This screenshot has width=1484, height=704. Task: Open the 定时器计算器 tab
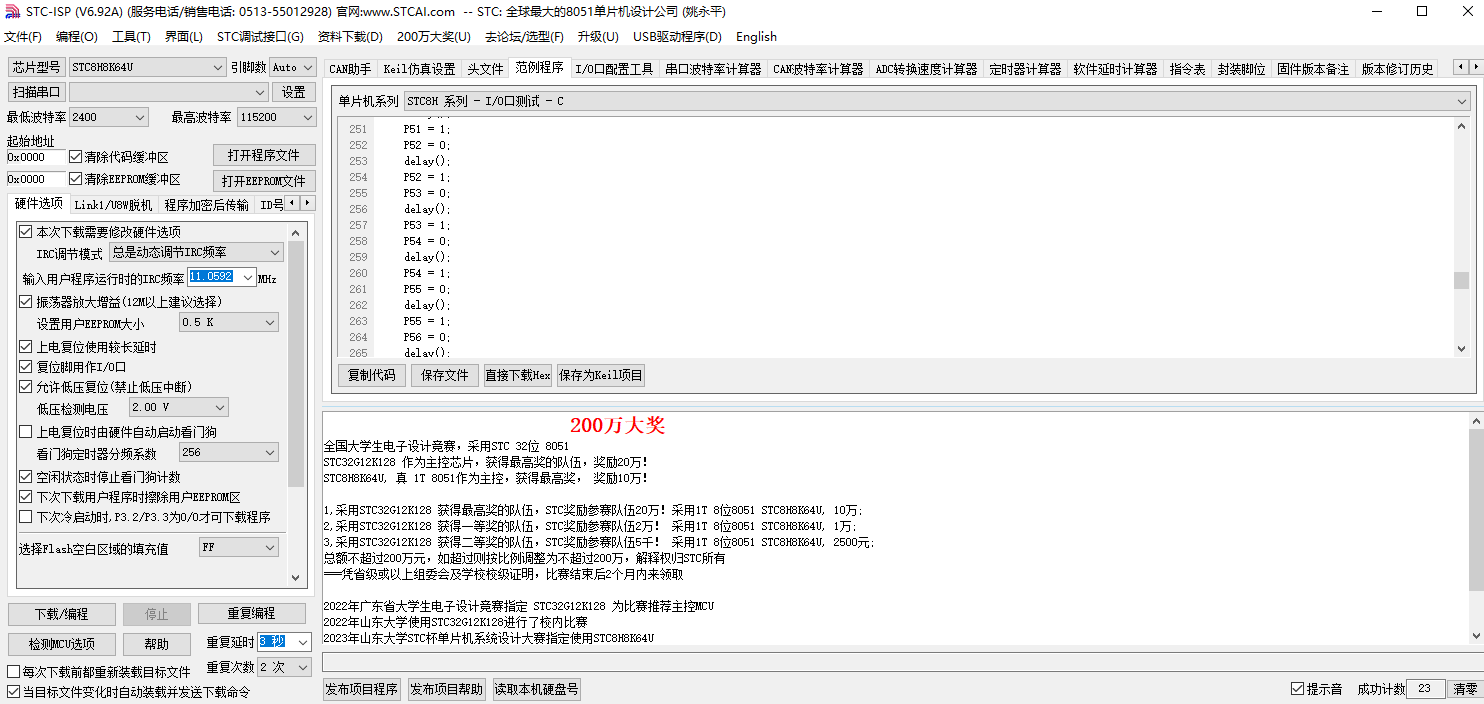1025,69
